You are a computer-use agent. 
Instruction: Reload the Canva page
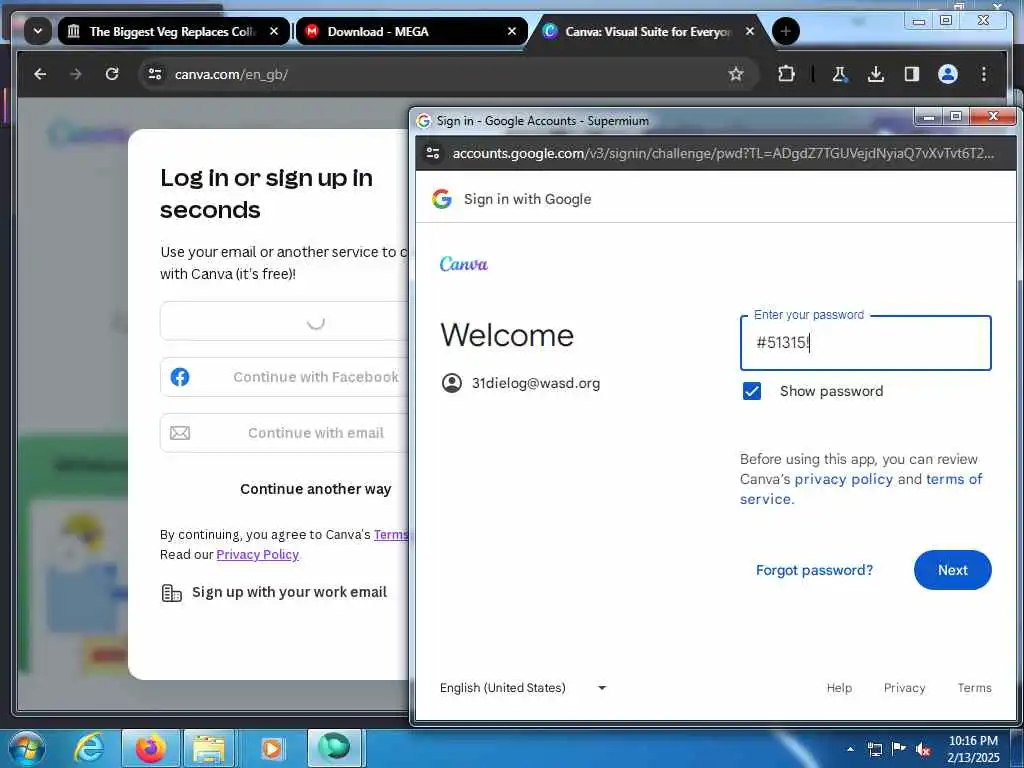112,74
